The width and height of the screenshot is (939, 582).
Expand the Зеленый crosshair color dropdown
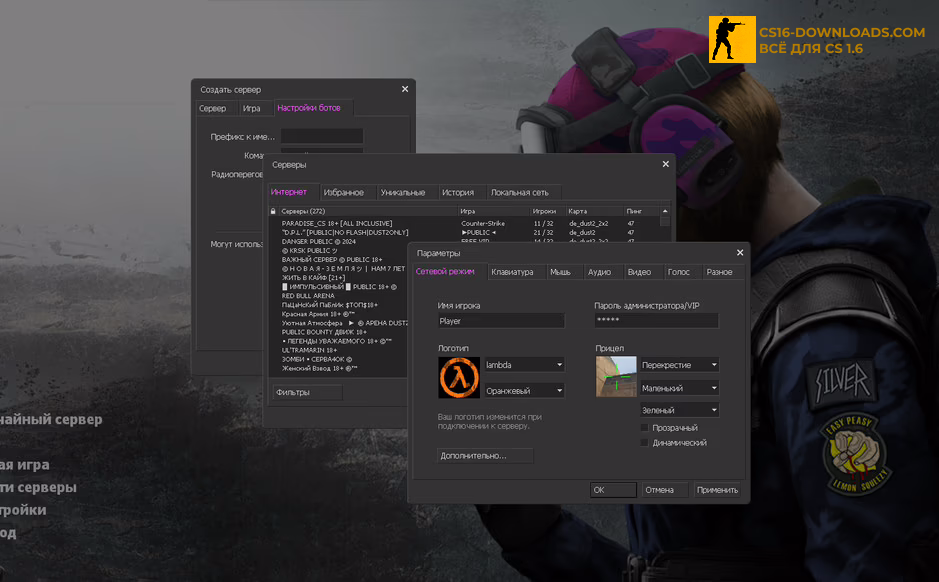680,410
